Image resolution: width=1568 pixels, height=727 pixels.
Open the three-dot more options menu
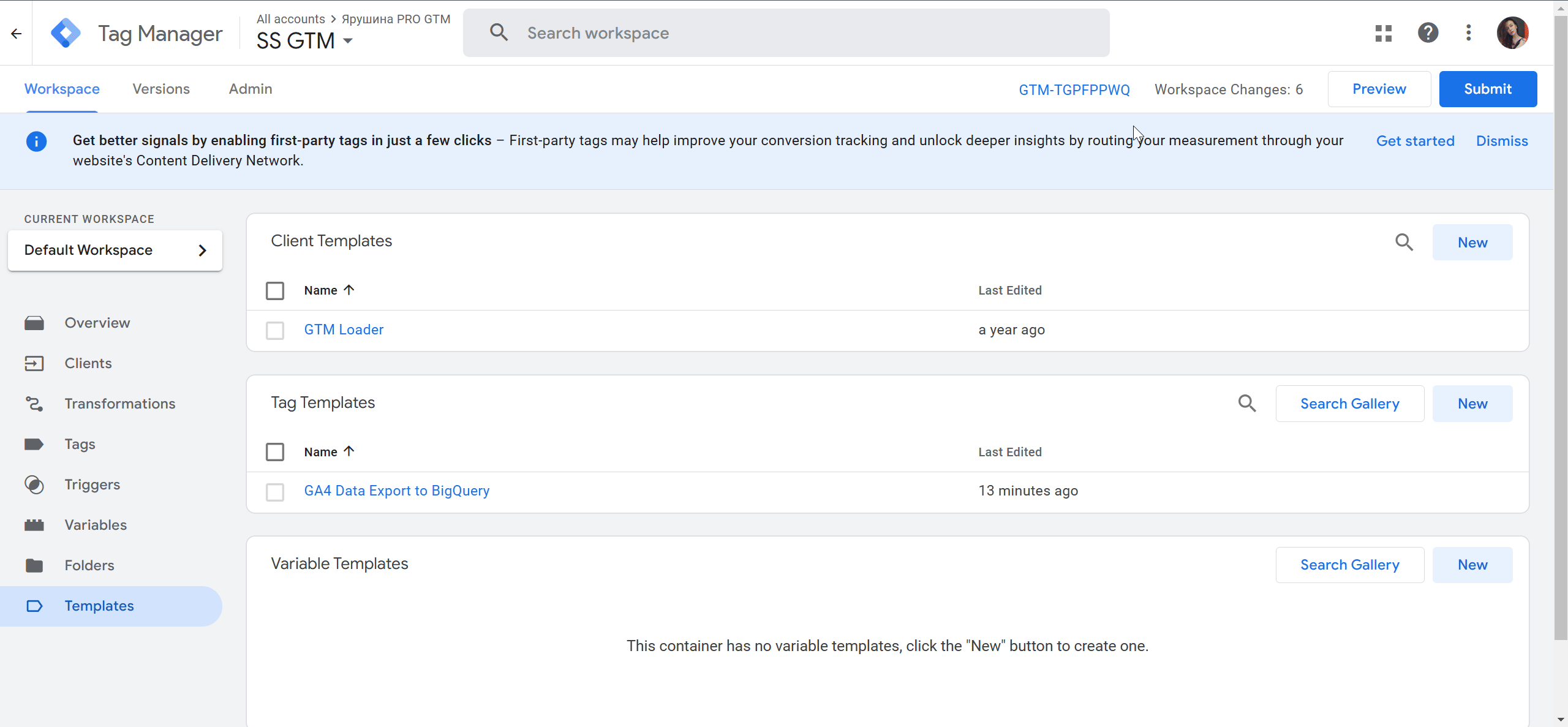[1469, 32]
